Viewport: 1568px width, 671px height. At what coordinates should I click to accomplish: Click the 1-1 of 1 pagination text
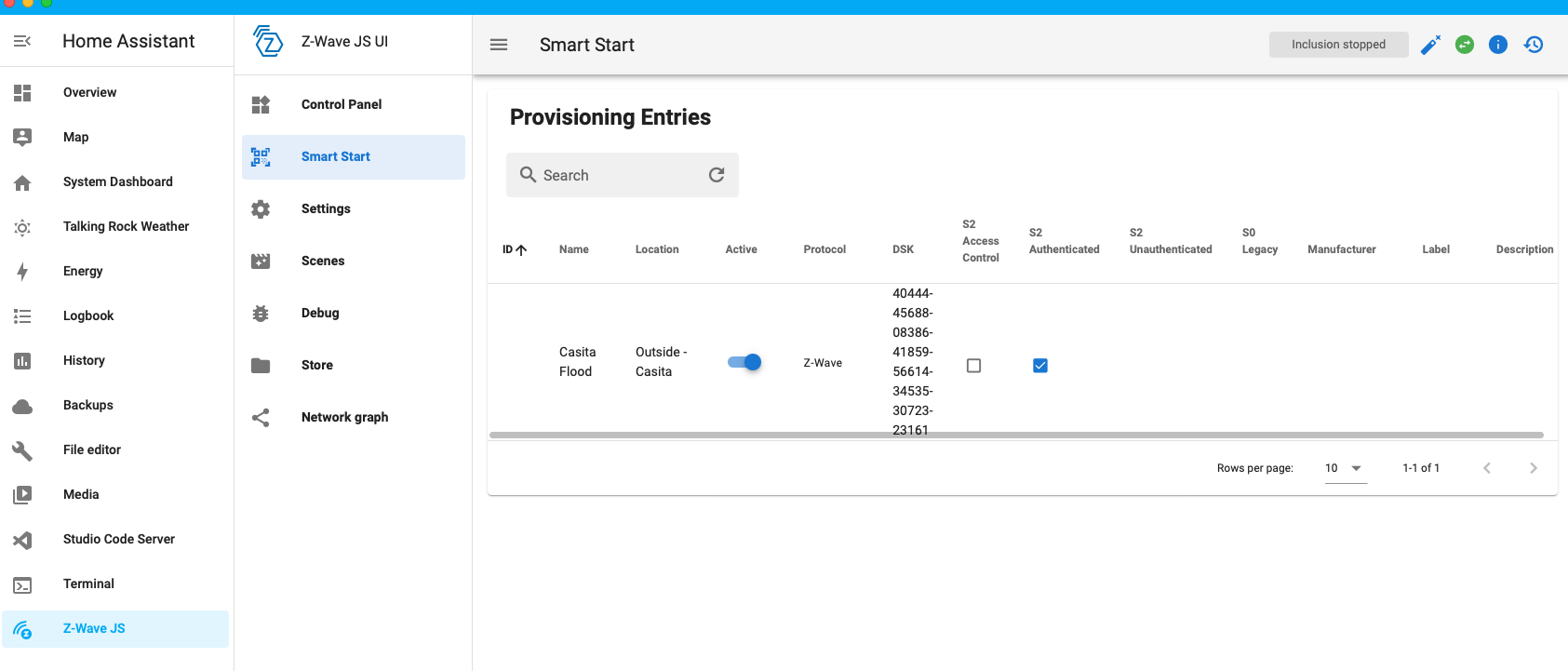point(1421,468)
